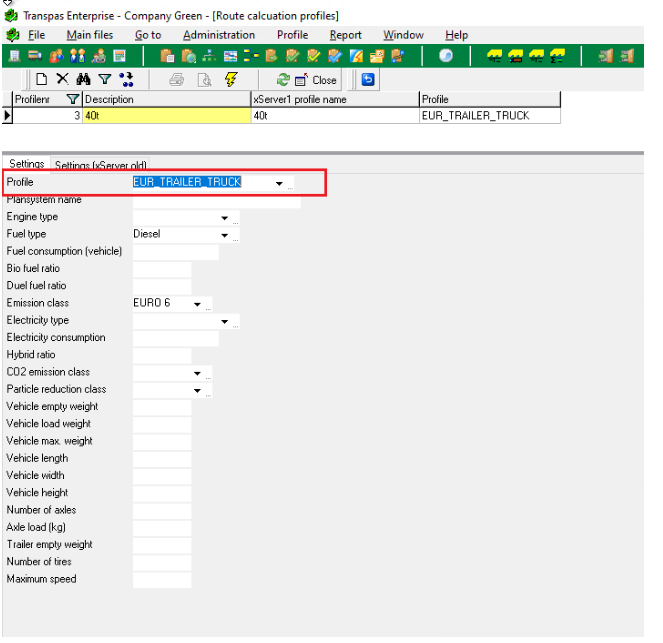The image size is (663, 643).
Task: Click the print preview magnifier page icon
Action: [204, 79]
